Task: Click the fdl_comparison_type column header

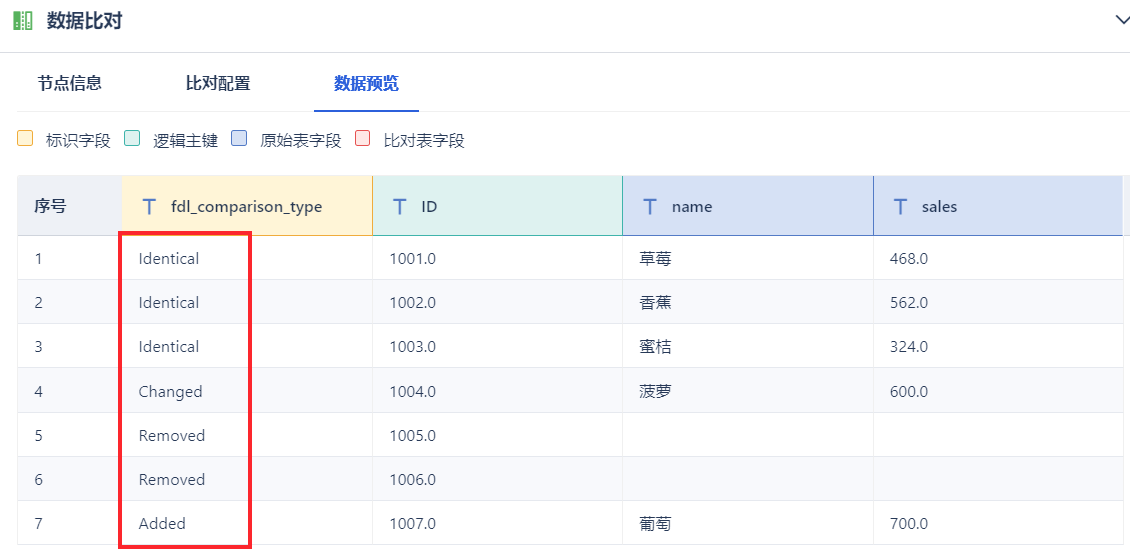Action: click(246, 207)
